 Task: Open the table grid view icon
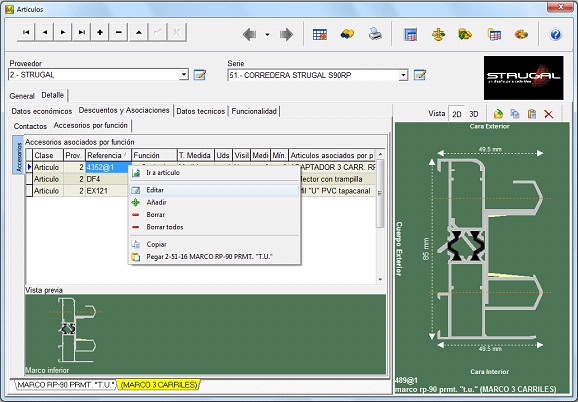click(x=320, y=34)
